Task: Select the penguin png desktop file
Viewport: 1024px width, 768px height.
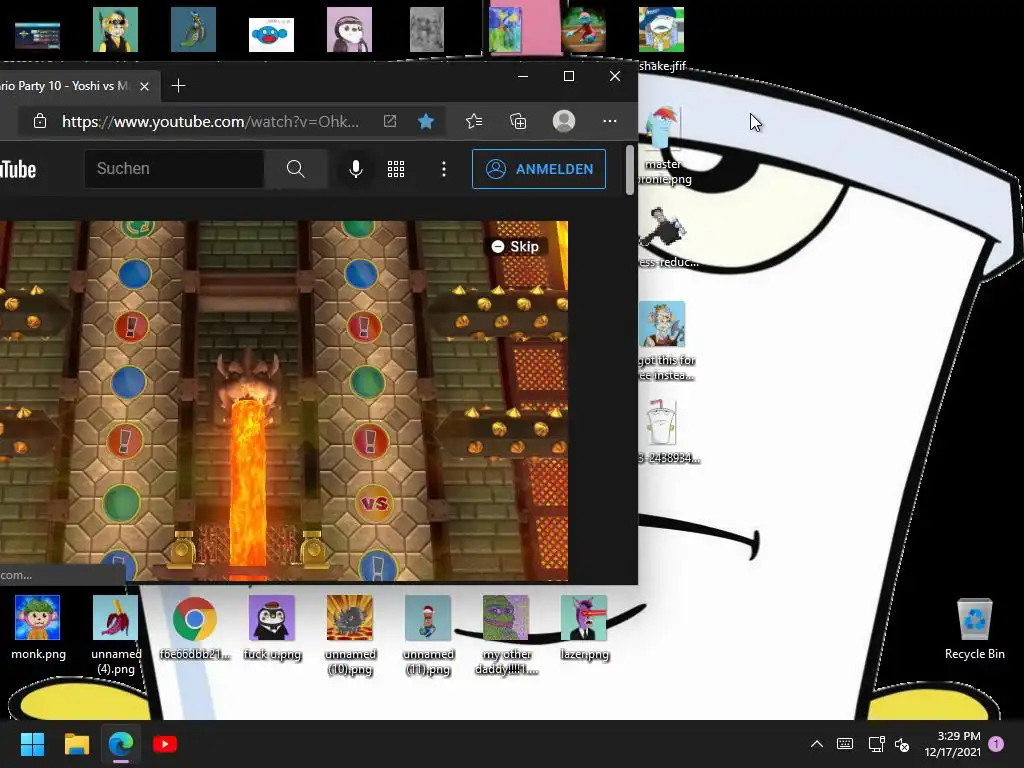Action: click(272, 627)
